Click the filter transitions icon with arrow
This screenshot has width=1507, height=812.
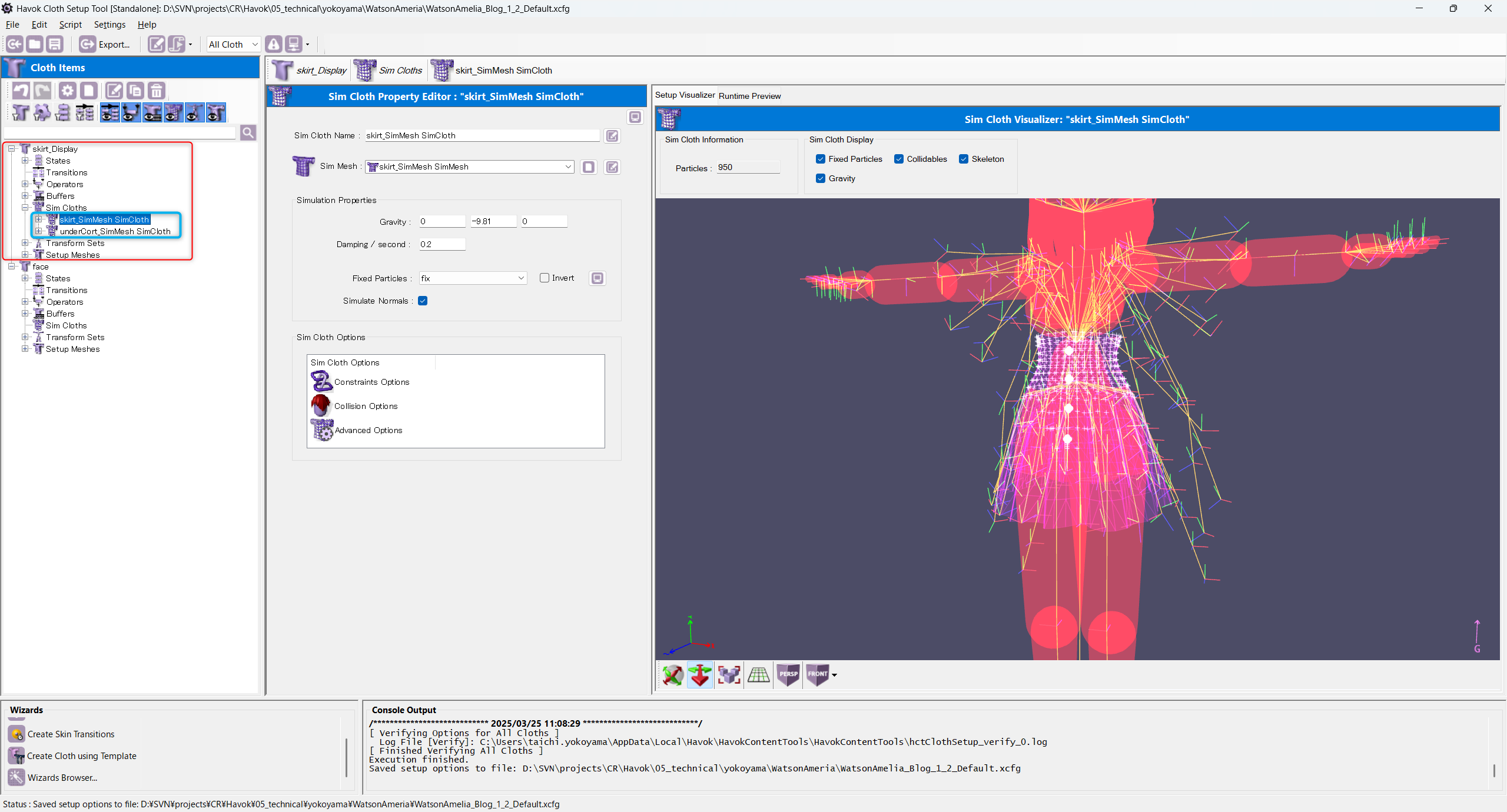coord(84,112)
